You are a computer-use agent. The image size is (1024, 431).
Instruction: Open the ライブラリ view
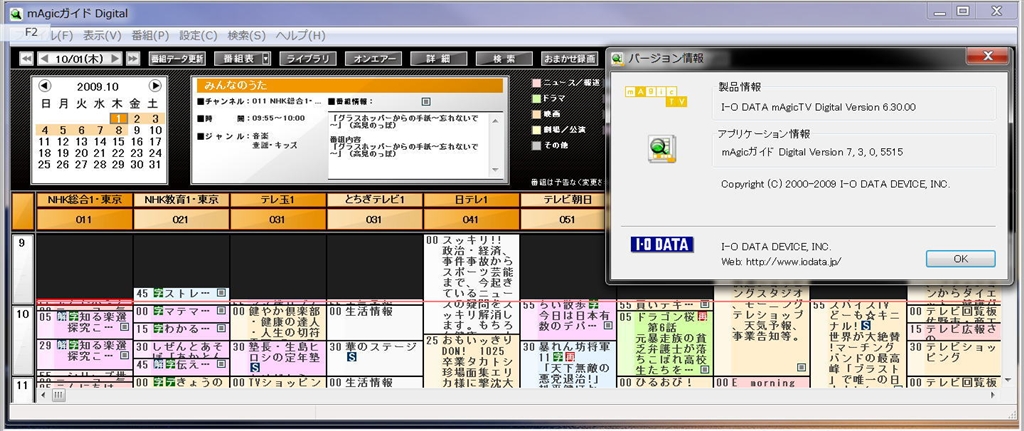308,59
